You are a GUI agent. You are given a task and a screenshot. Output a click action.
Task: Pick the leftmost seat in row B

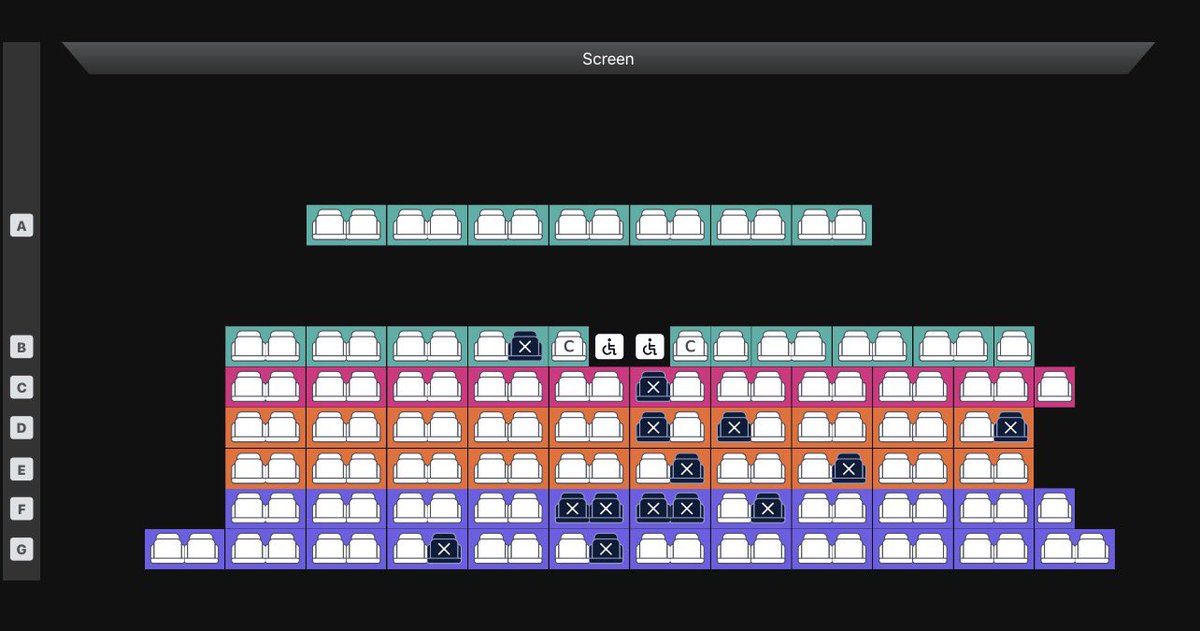pos(248,347)
